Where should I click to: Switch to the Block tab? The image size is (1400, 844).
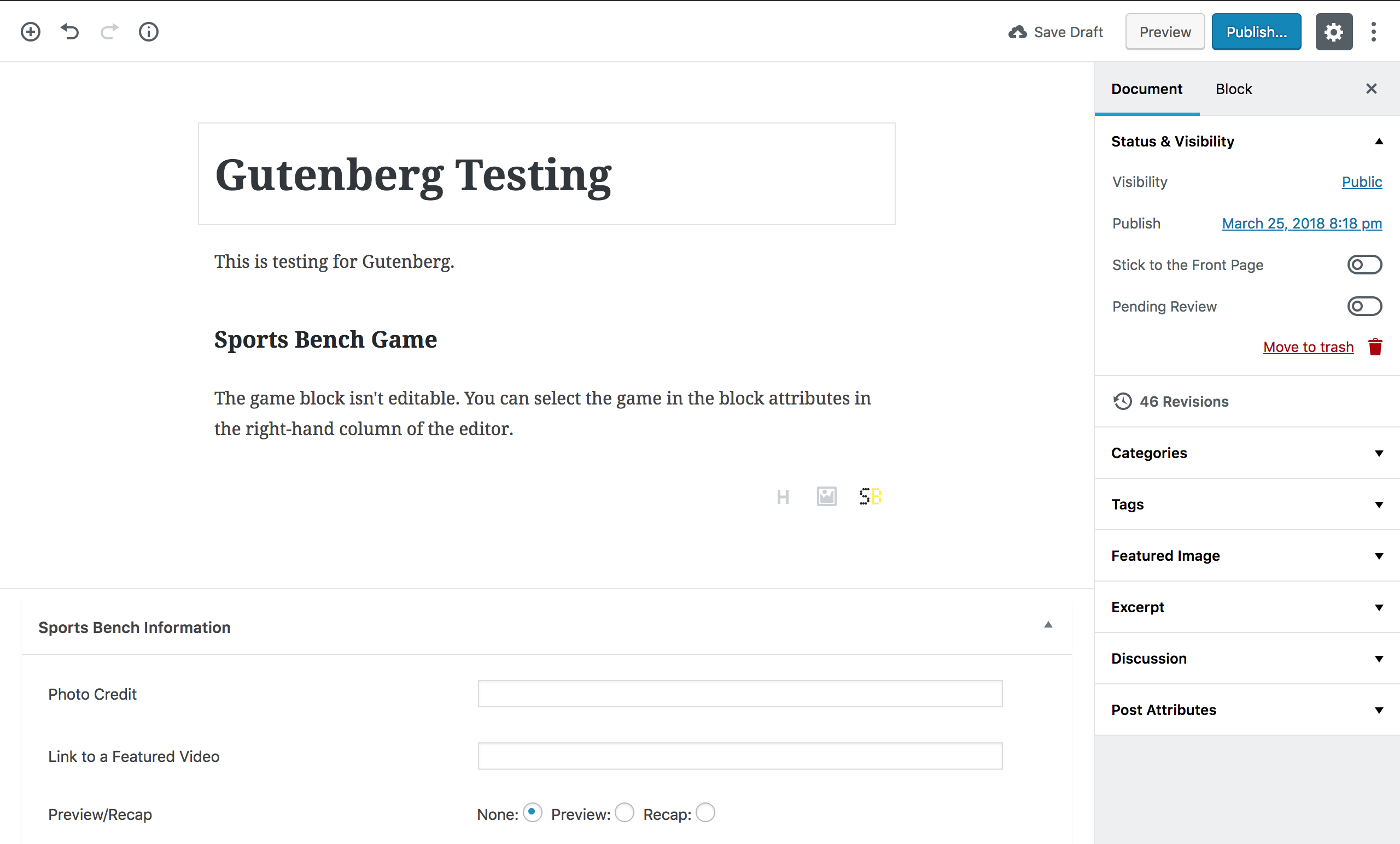click(1233, 89)
